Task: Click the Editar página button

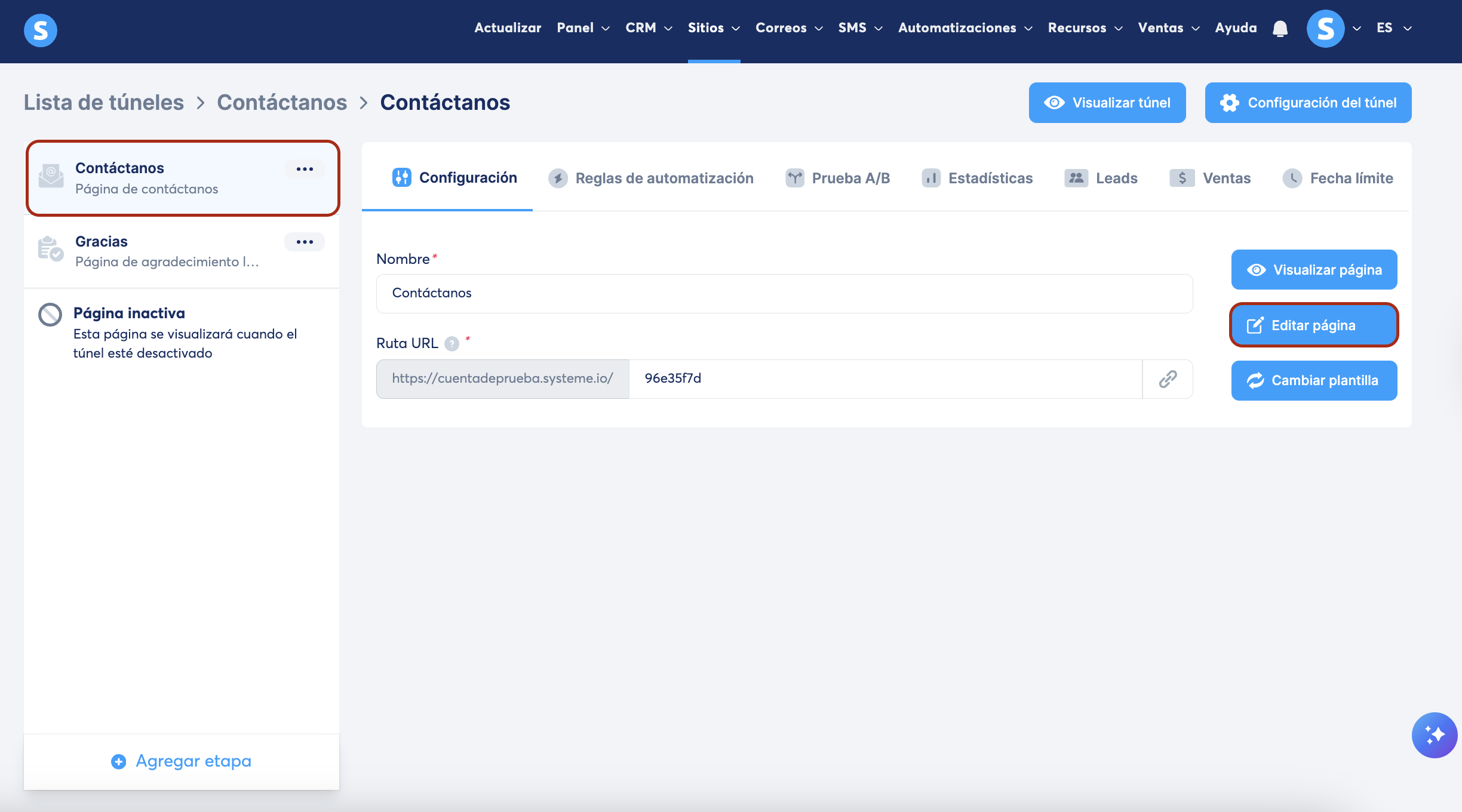Action: (x=1313, y=325)
